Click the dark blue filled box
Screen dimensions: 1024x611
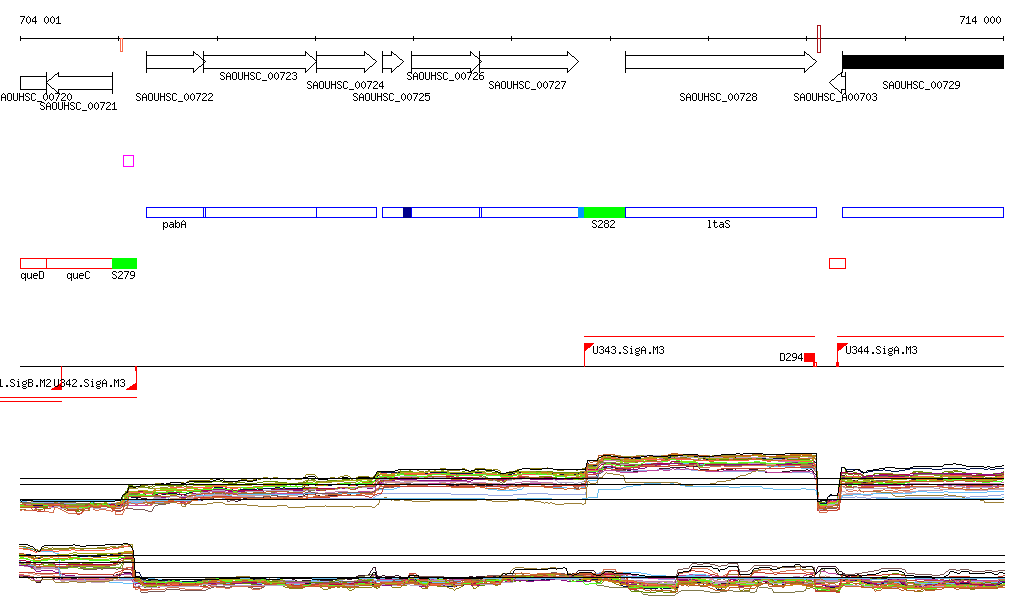coord(407,212)
